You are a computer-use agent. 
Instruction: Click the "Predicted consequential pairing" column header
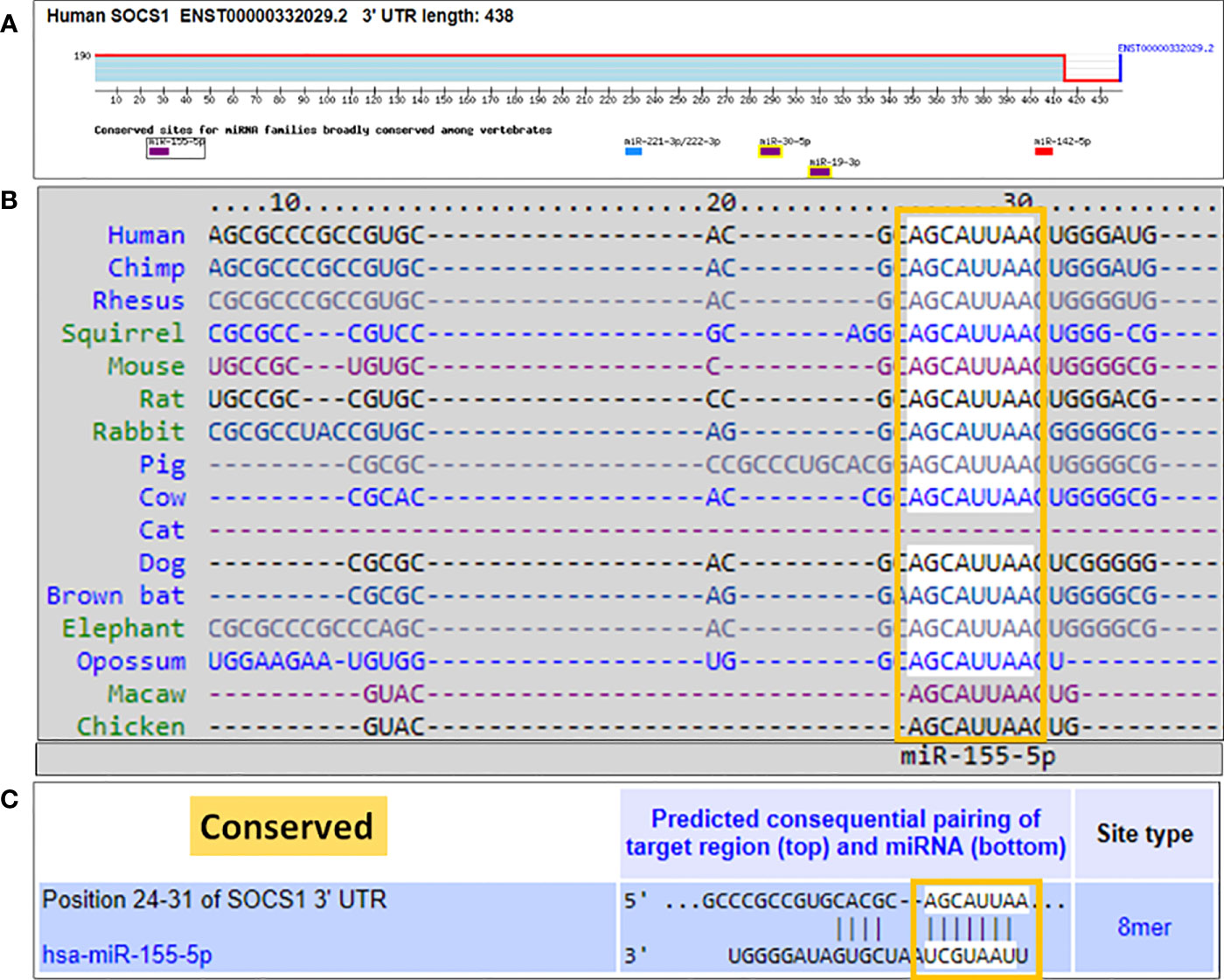click(845, 833)
